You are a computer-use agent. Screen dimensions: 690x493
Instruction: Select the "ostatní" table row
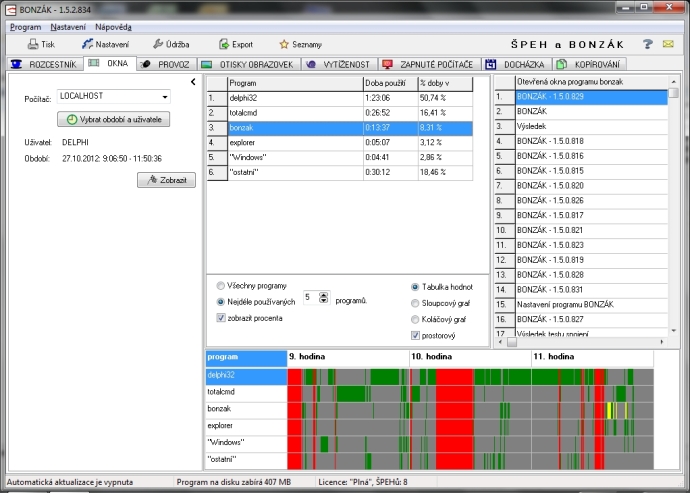[x=340, y=172]
